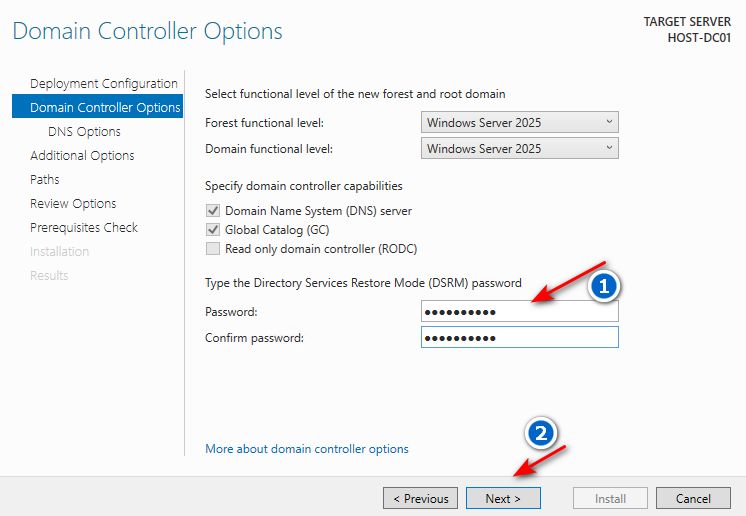Toggle the Global Catalog (GC) checkbox

[212, 230]
